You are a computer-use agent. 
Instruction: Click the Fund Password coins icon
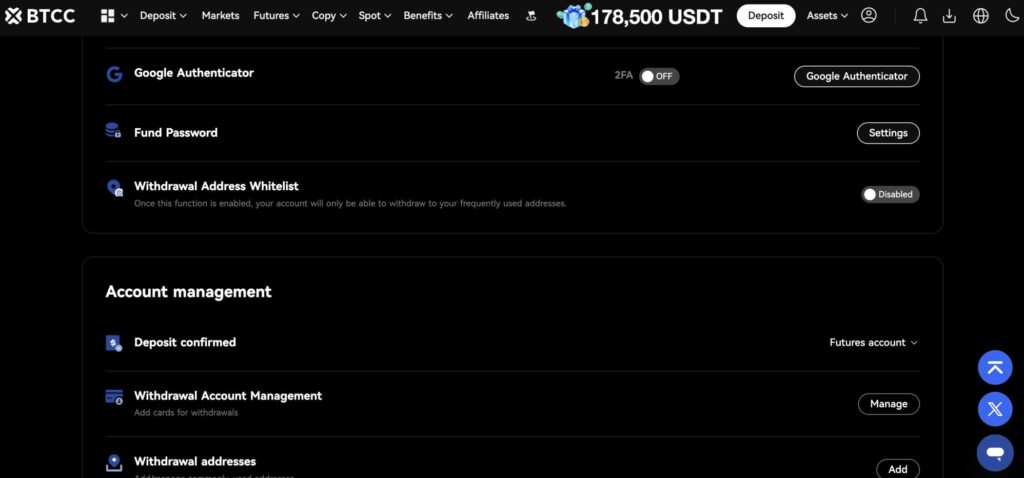[114, 131]
